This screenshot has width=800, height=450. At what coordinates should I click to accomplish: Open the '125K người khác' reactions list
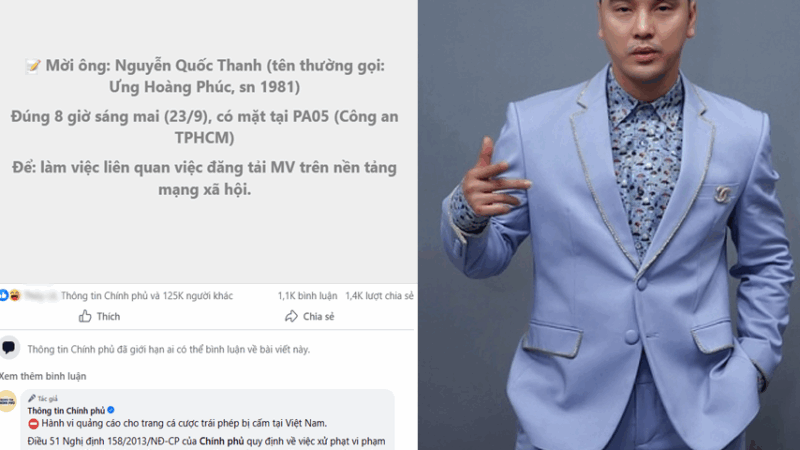(197, 296)
